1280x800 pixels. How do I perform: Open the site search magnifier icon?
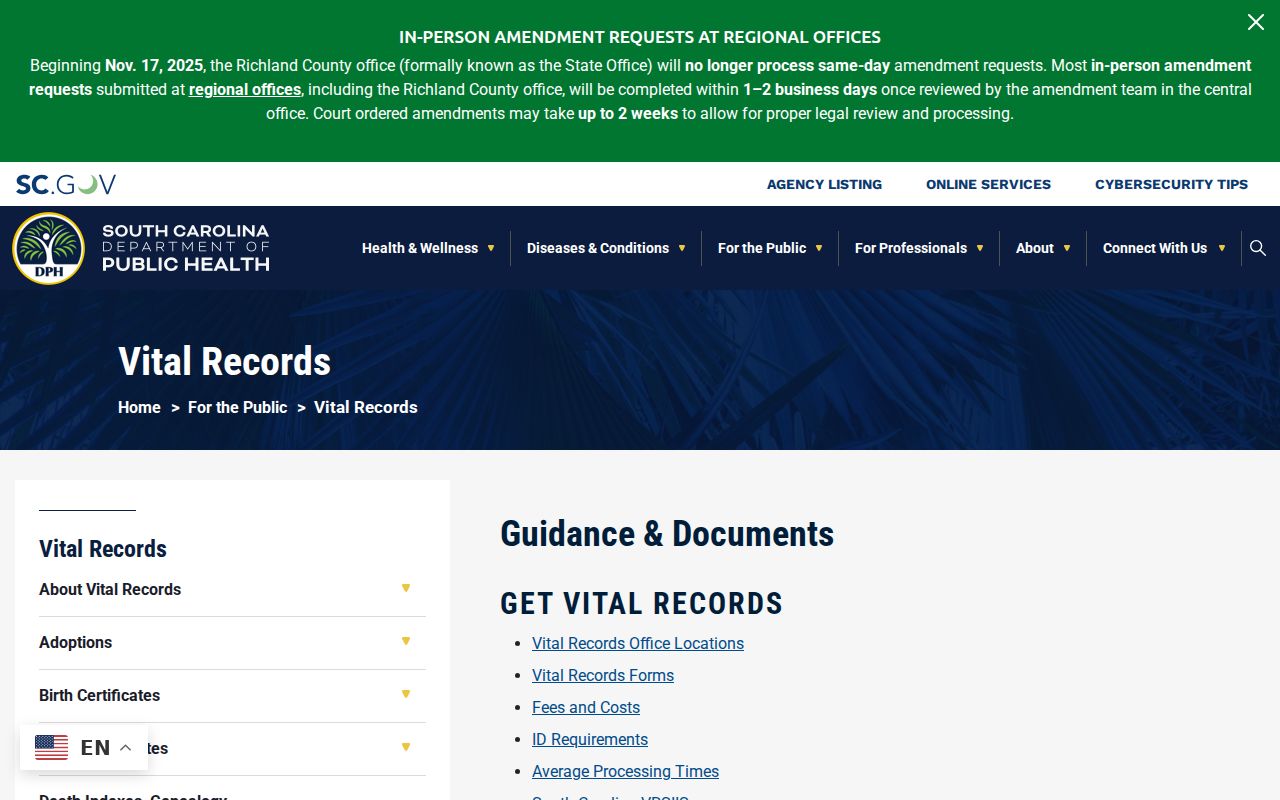(x=1258, y=248)
